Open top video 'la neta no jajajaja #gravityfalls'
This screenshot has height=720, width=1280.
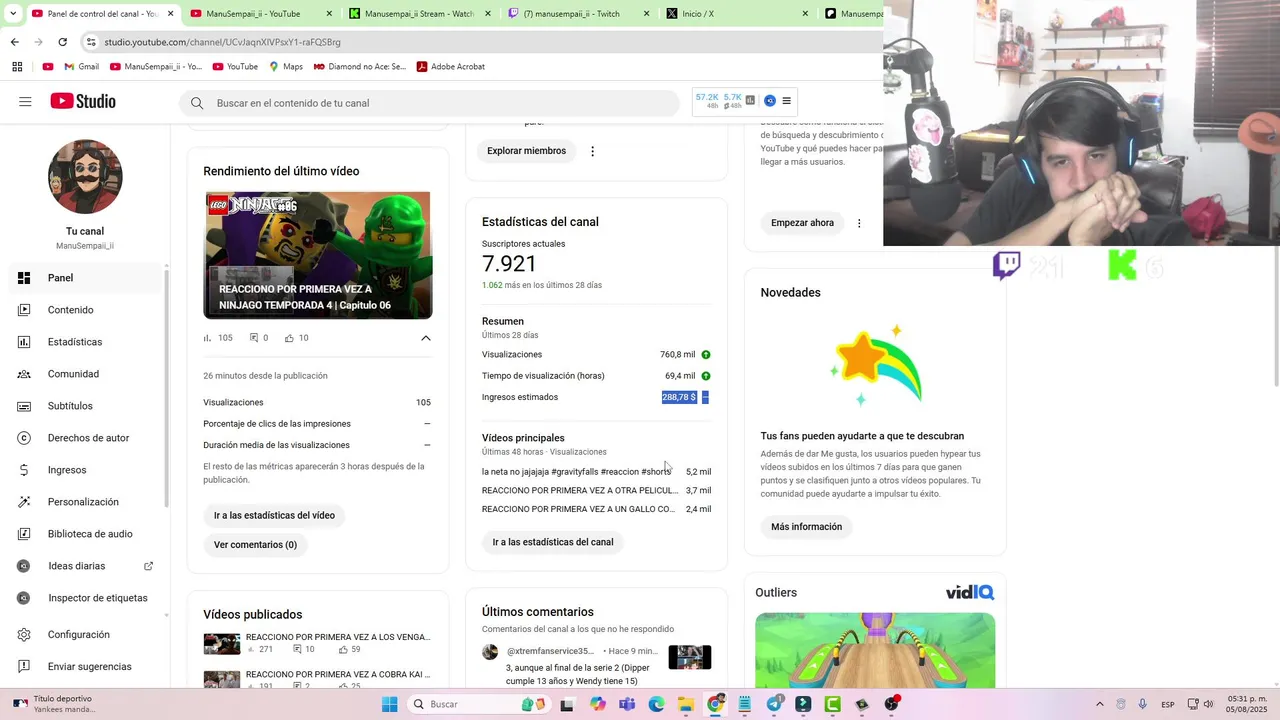tap(576, 472)
